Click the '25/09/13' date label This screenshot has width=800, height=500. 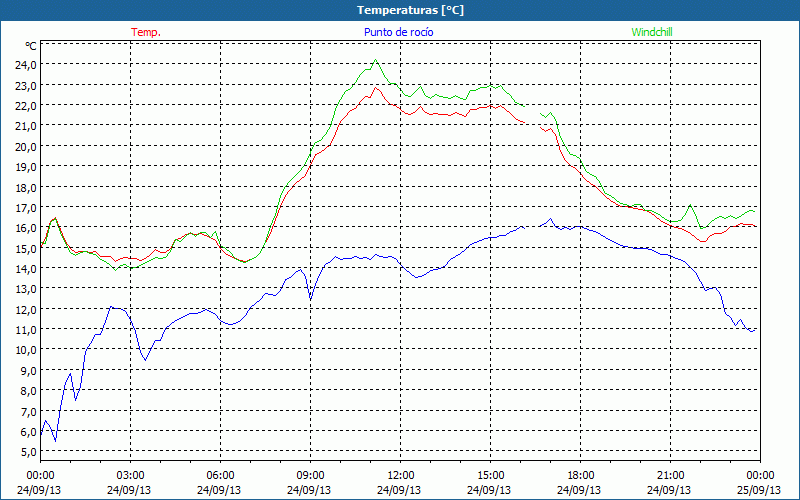[x=760, y=490]
